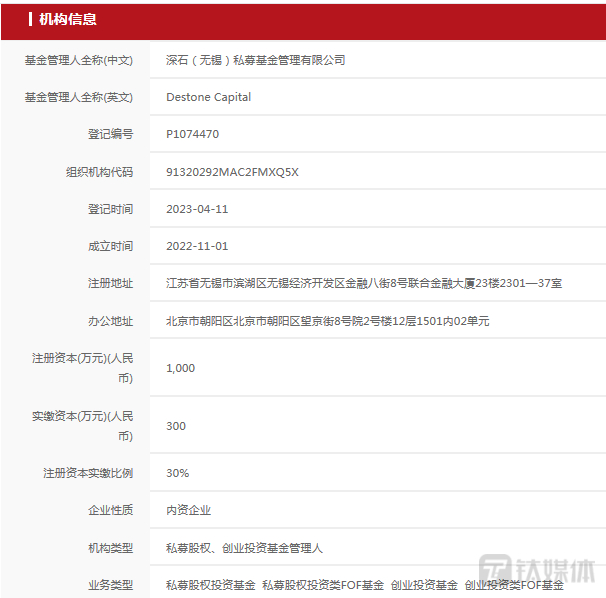Click the 业务类型 label

(111, 585)
